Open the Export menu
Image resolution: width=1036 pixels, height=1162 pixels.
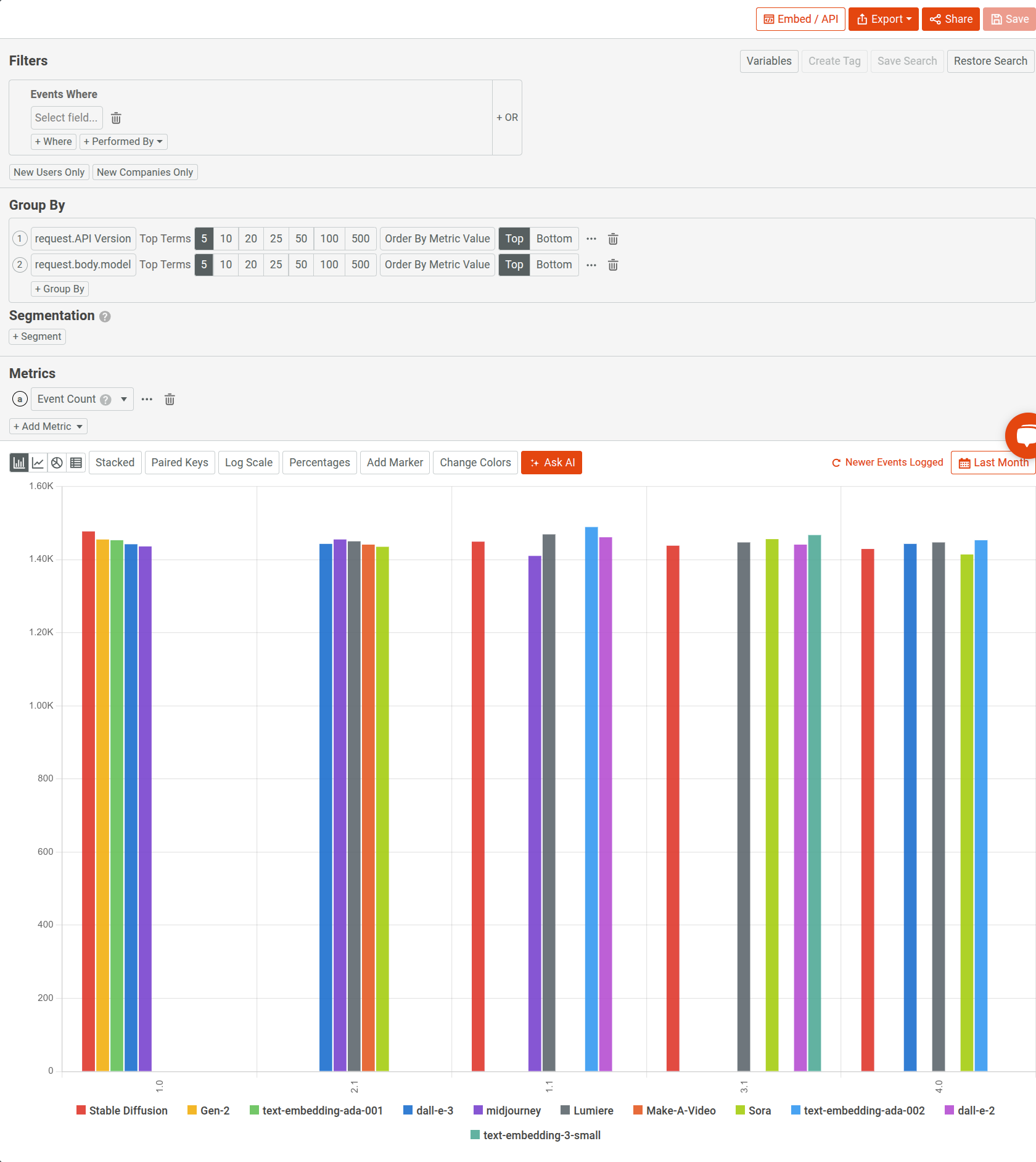[x=883, y=19]
